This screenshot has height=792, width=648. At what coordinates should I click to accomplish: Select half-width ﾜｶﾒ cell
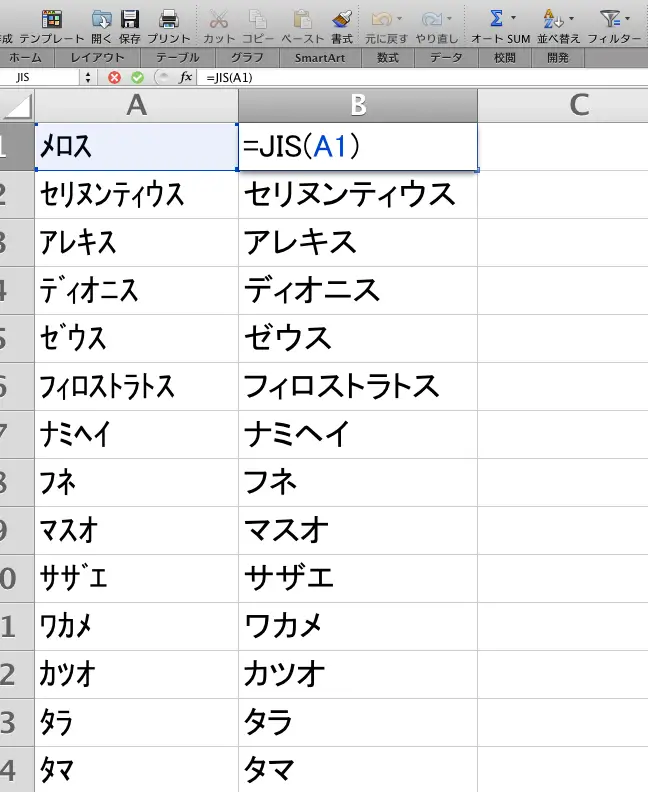tap(136, 626)
